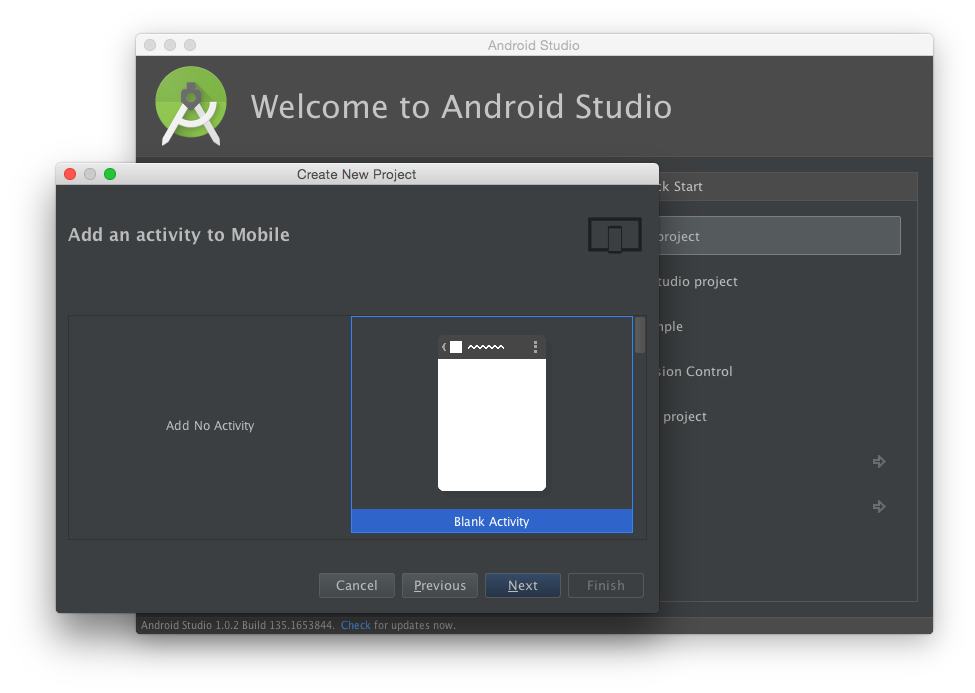Select the Blank Activity template thumbnail

click(492, 413)
